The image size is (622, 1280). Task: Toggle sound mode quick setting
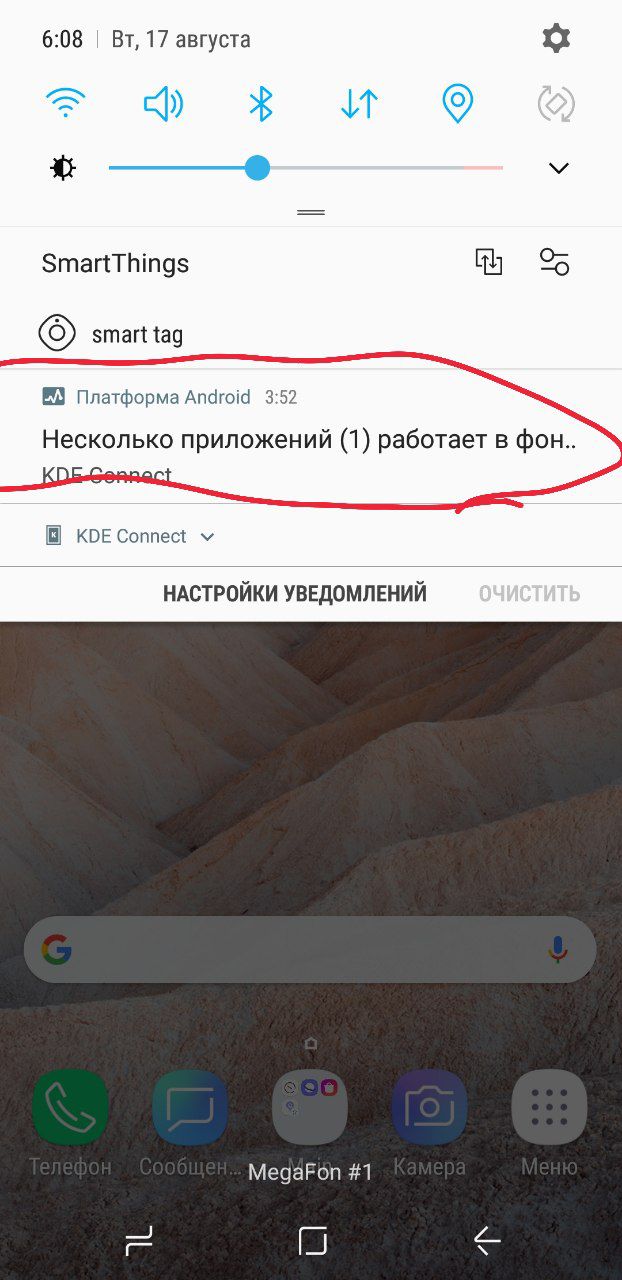[163, 103]
